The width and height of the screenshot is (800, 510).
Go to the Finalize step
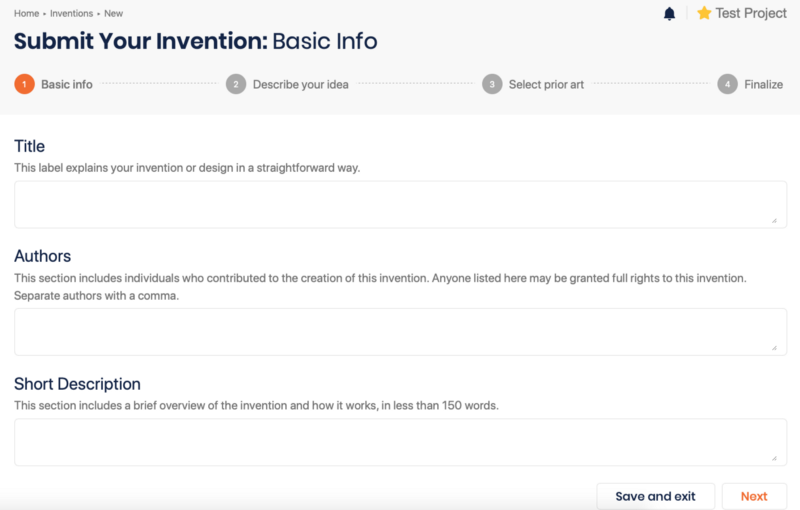tap(763, 84)
